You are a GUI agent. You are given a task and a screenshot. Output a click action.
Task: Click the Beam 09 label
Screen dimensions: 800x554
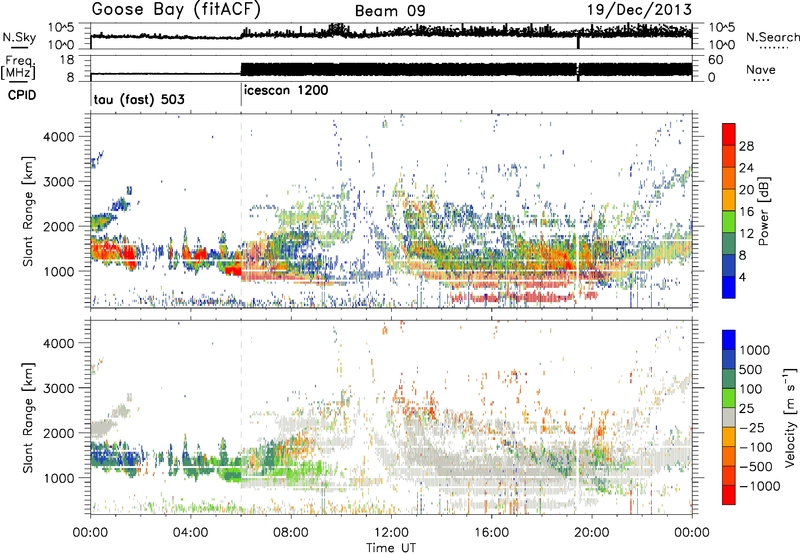[390, 11]
